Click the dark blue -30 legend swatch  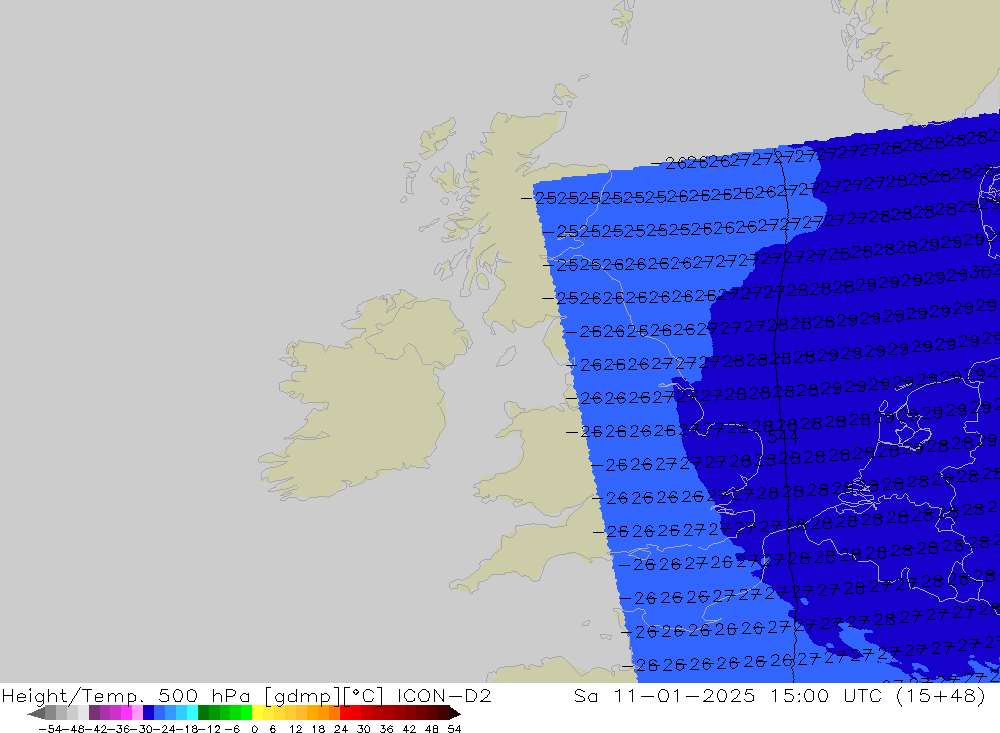pyautogui.click(x=148, y=713)
